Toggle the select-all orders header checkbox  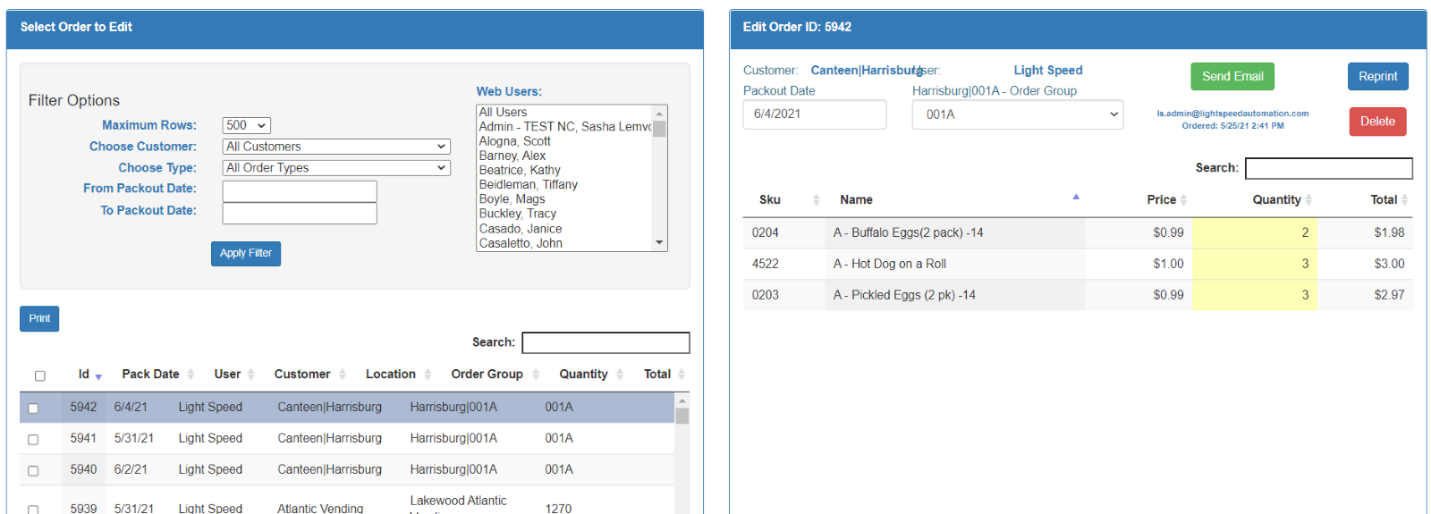coord(40,376)
